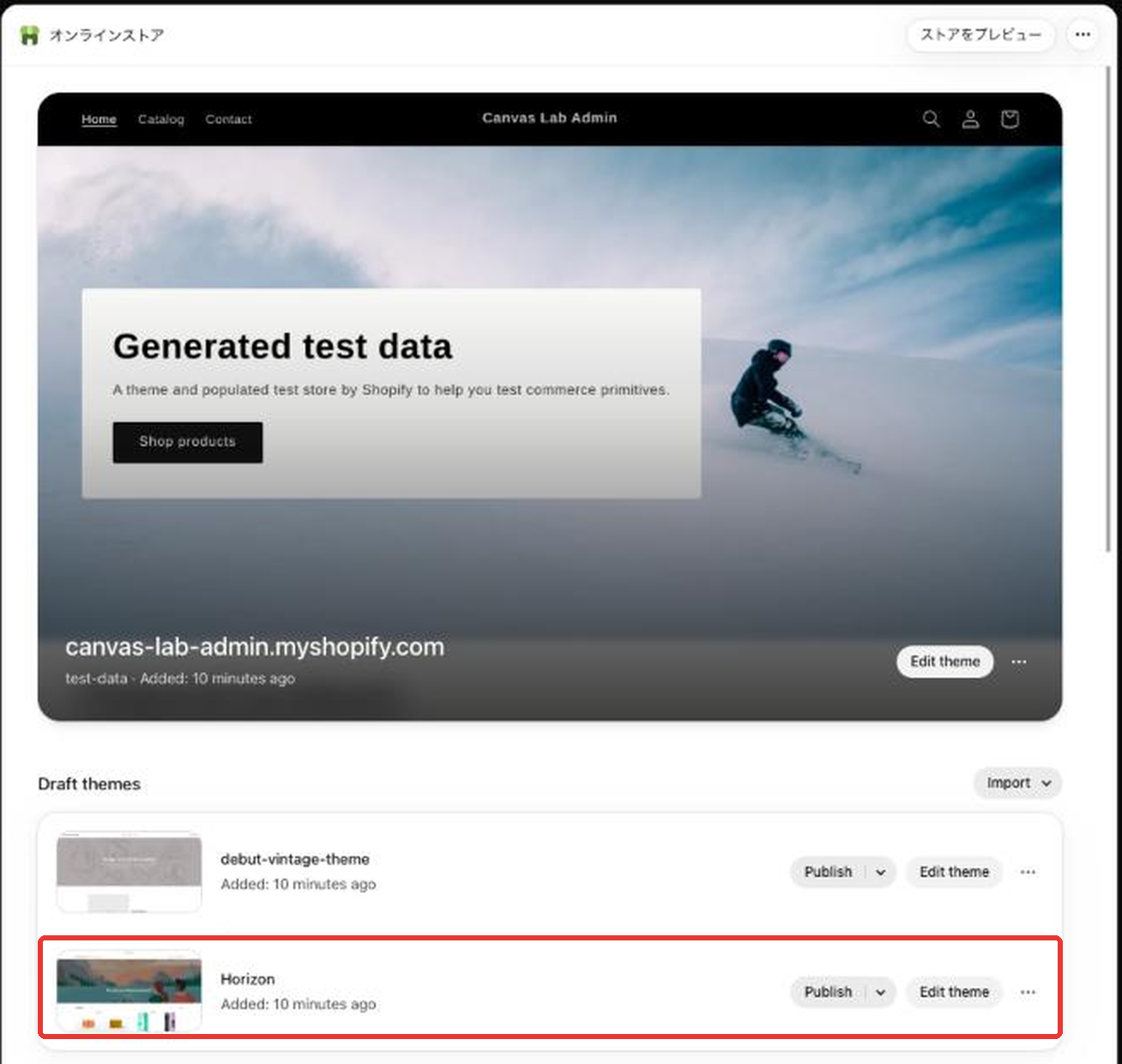Open Contact in the preview navigation
Image resolution: width=1122 pixels, height=1064 pixels.
(228, 119)
